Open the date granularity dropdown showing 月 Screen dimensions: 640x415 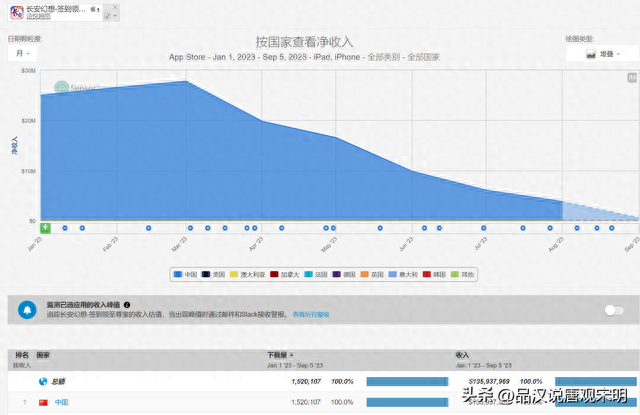tap(22, 53)
